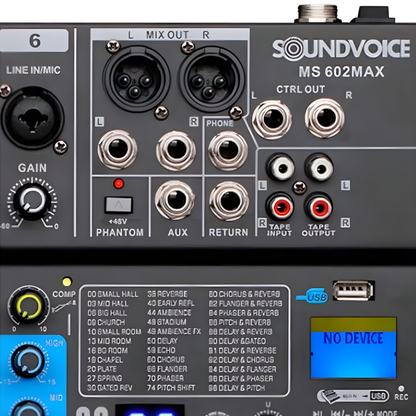Adjust the yellow COMP knob
Screen dimensions: 416x416
coord(29,306)
